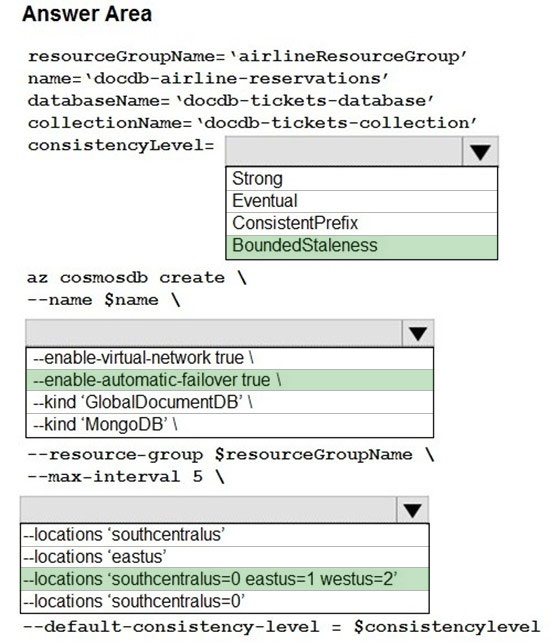Select the highlighted BoundedStaleness option
The height and width of the screenshot is (644, 549).
(361, 246)
